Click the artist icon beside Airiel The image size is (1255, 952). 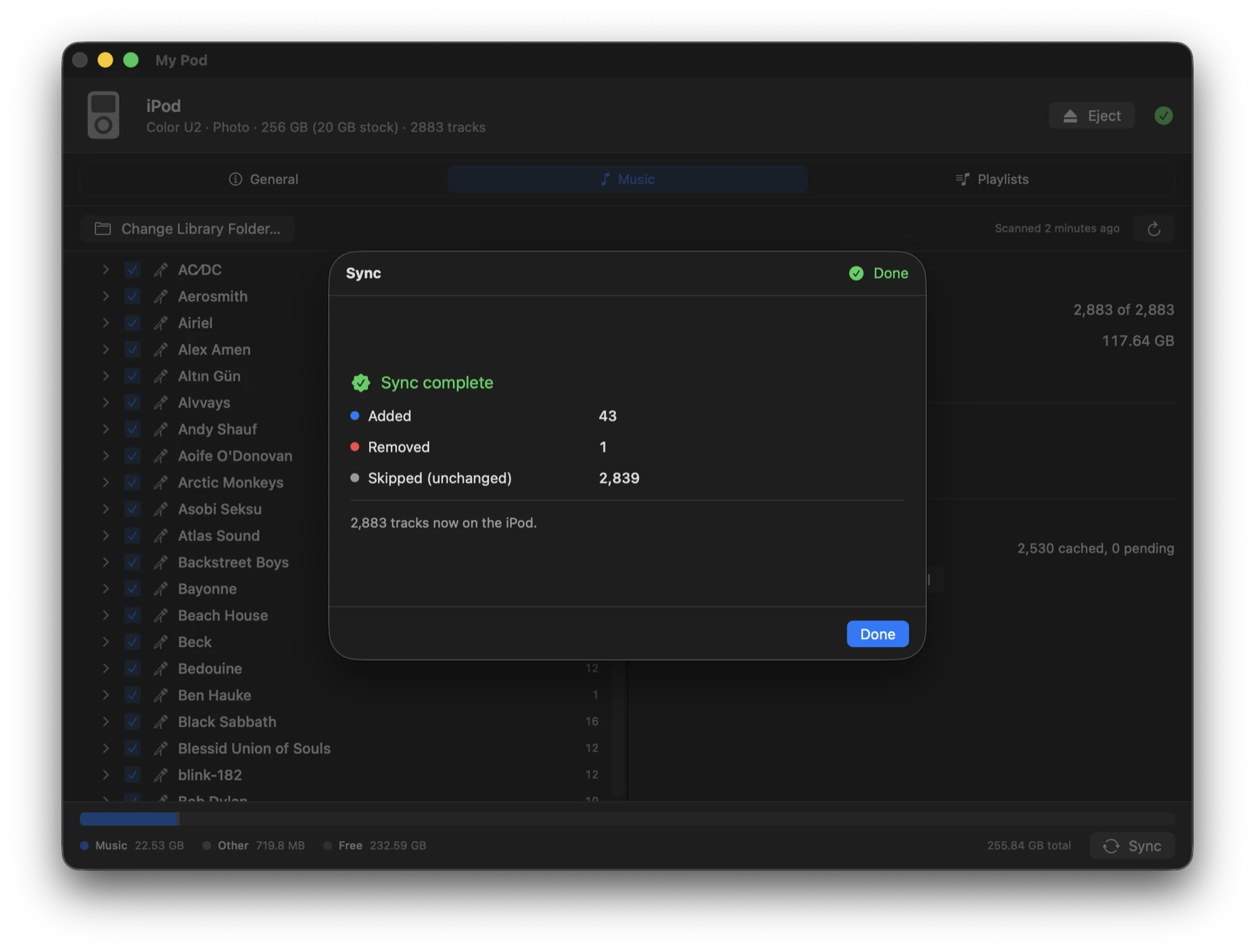pyautogui.click(x=161, y=323)
